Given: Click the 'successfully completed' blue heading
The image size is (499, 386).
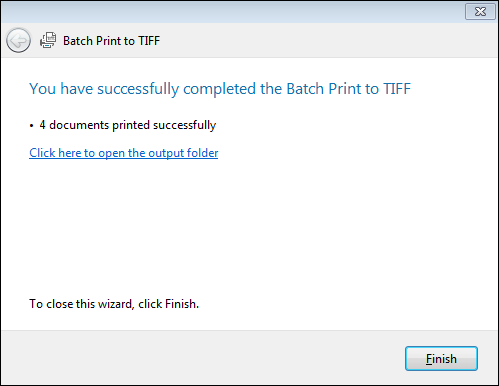Looking at the screenshot, I should (220, 89).
